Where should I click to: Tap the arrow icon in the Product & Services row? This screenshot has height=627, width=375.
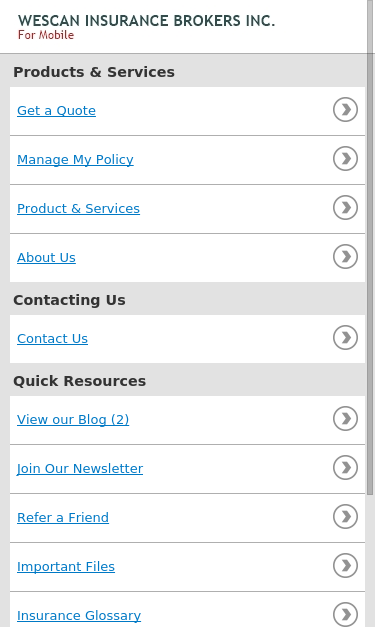coord(345,208)
